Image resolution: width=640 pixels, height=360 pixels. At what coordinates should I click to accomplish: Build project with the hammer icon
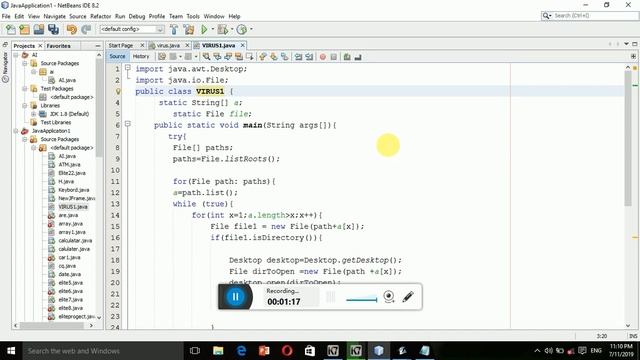[x=174, y=29]
